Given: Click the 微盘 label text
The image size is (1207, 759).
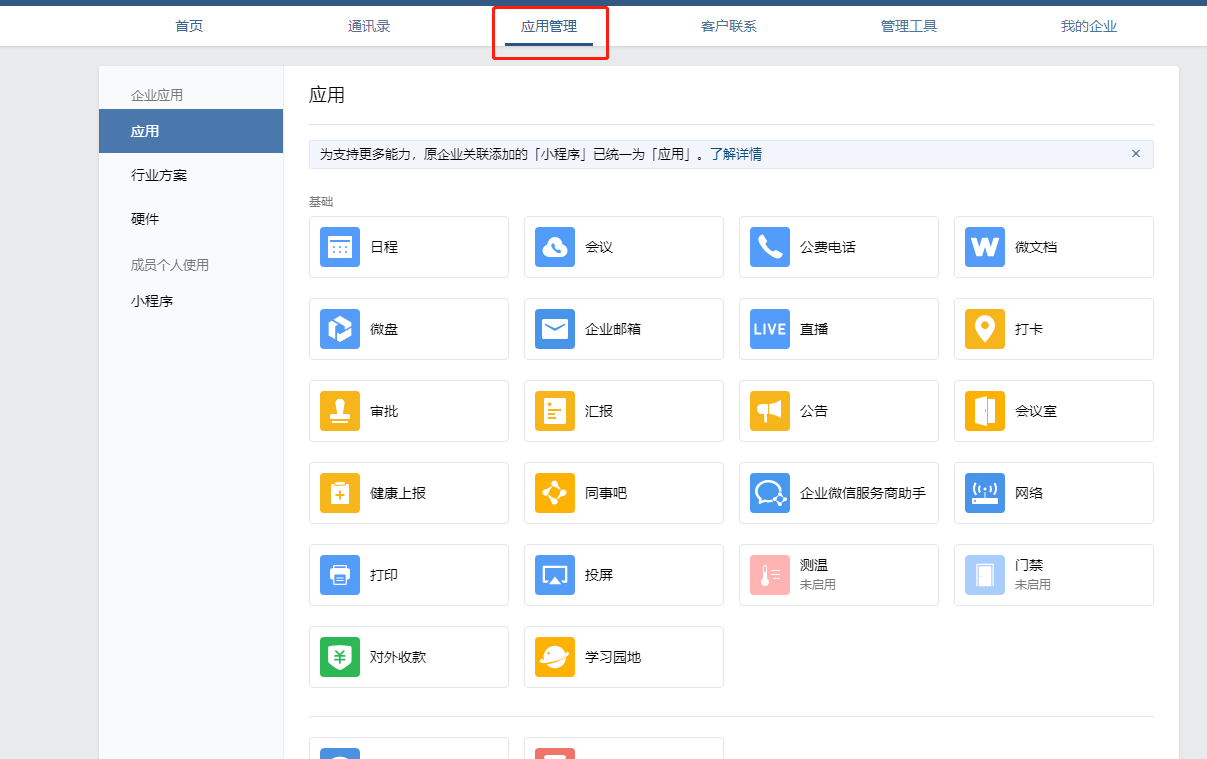Looking at the screenshot, I should coord(384,329).
